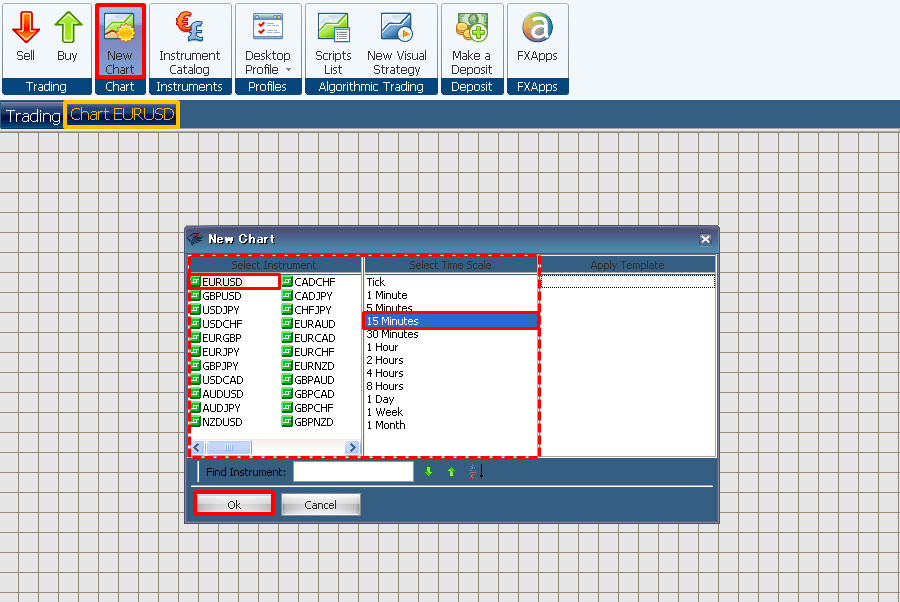Open the Instrument Catalog
The height and width of the screenshot is (602, 900).
(189, 41)
